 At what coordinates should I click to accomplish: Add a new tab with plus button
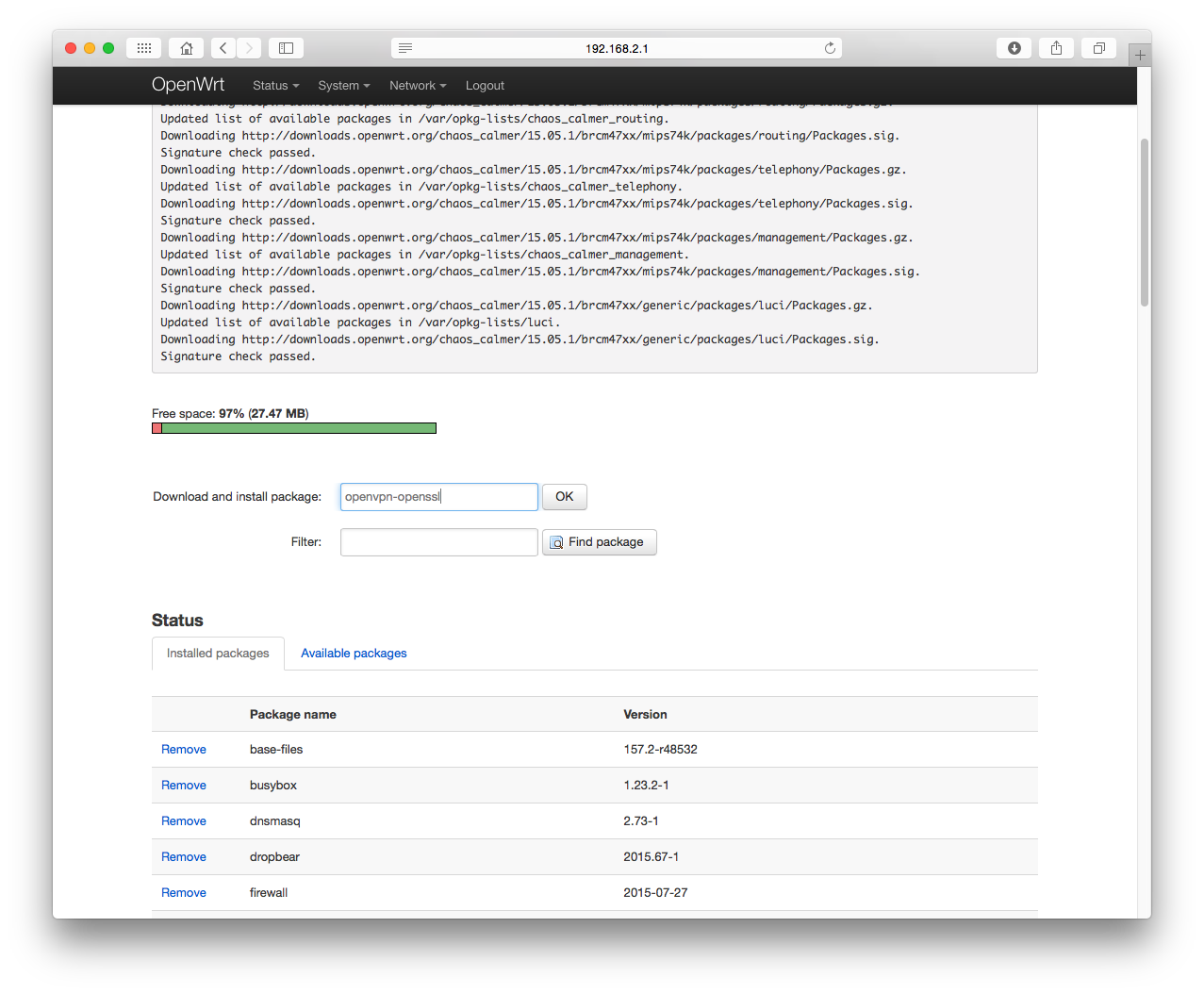1140,55
